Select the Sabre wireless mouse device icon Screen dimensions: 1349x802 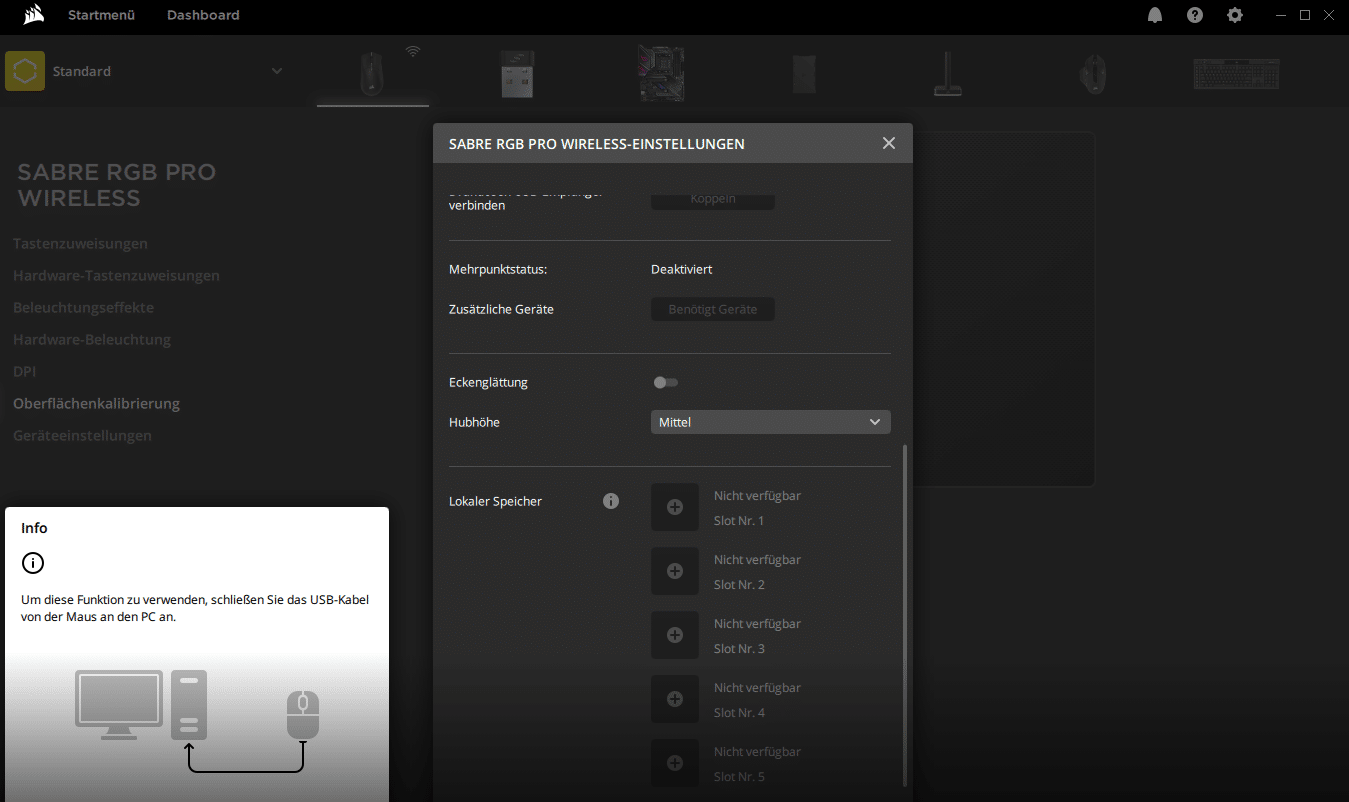pos(371,73)
